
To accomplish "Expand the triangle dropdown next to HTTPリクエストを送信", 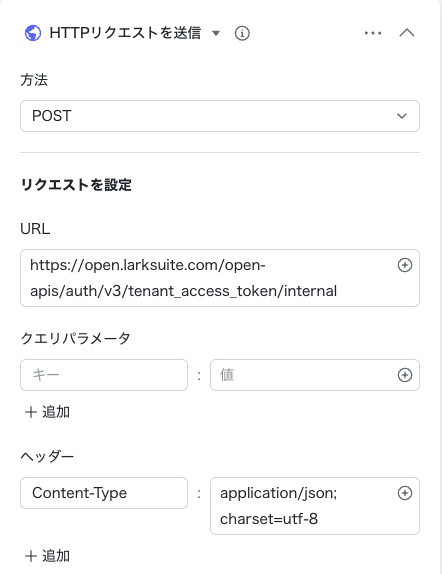I will [216, 33].
